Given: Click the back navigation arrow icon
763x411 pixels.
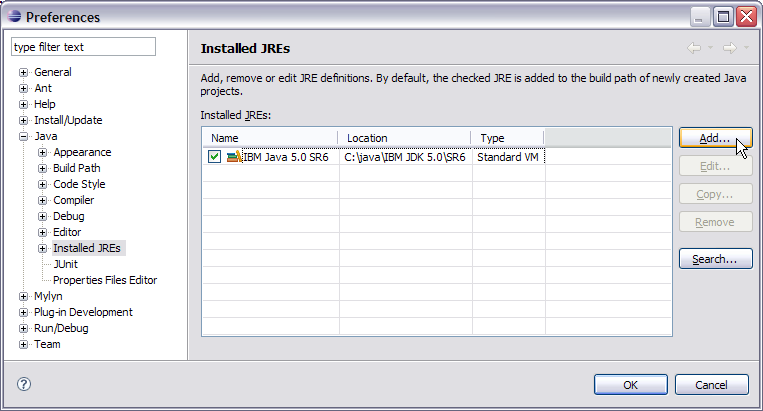Looking at the screenshot, I should [x=694, y=48].
